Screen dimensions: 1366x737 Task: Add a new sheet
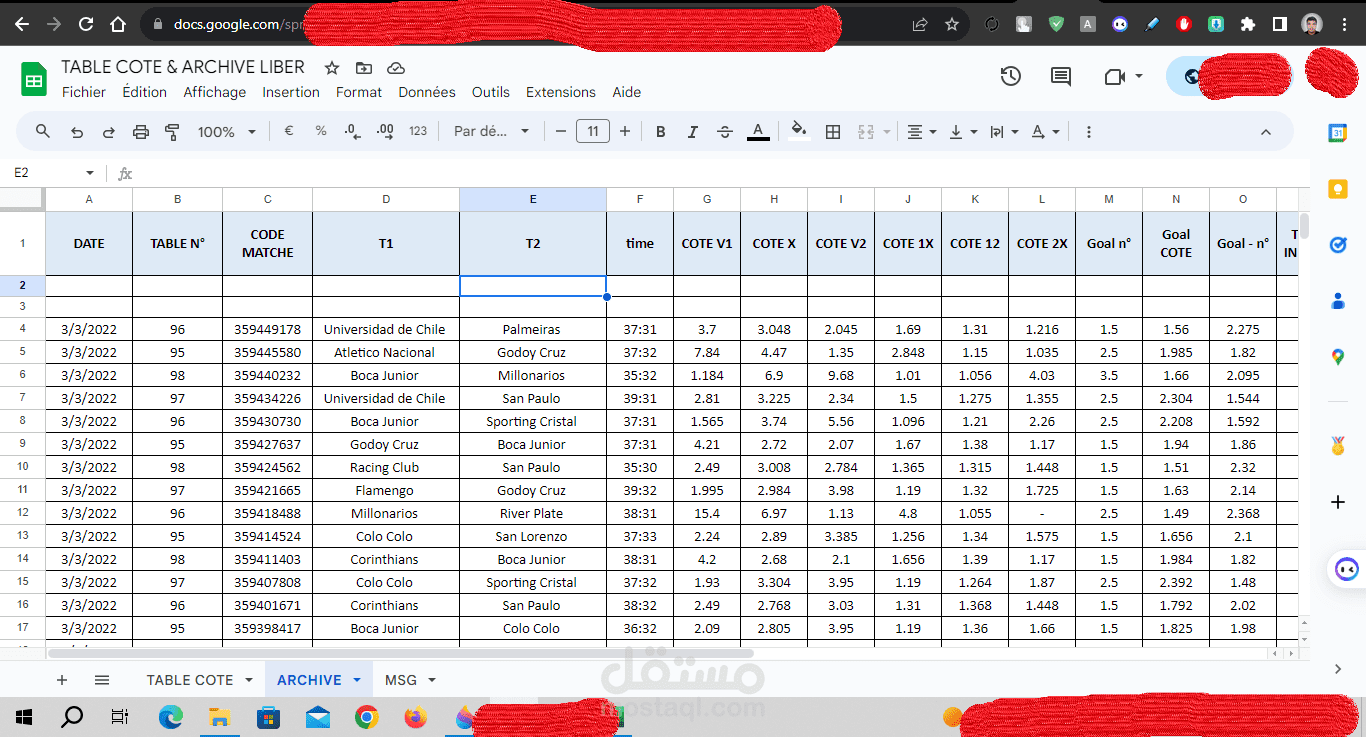62,680
